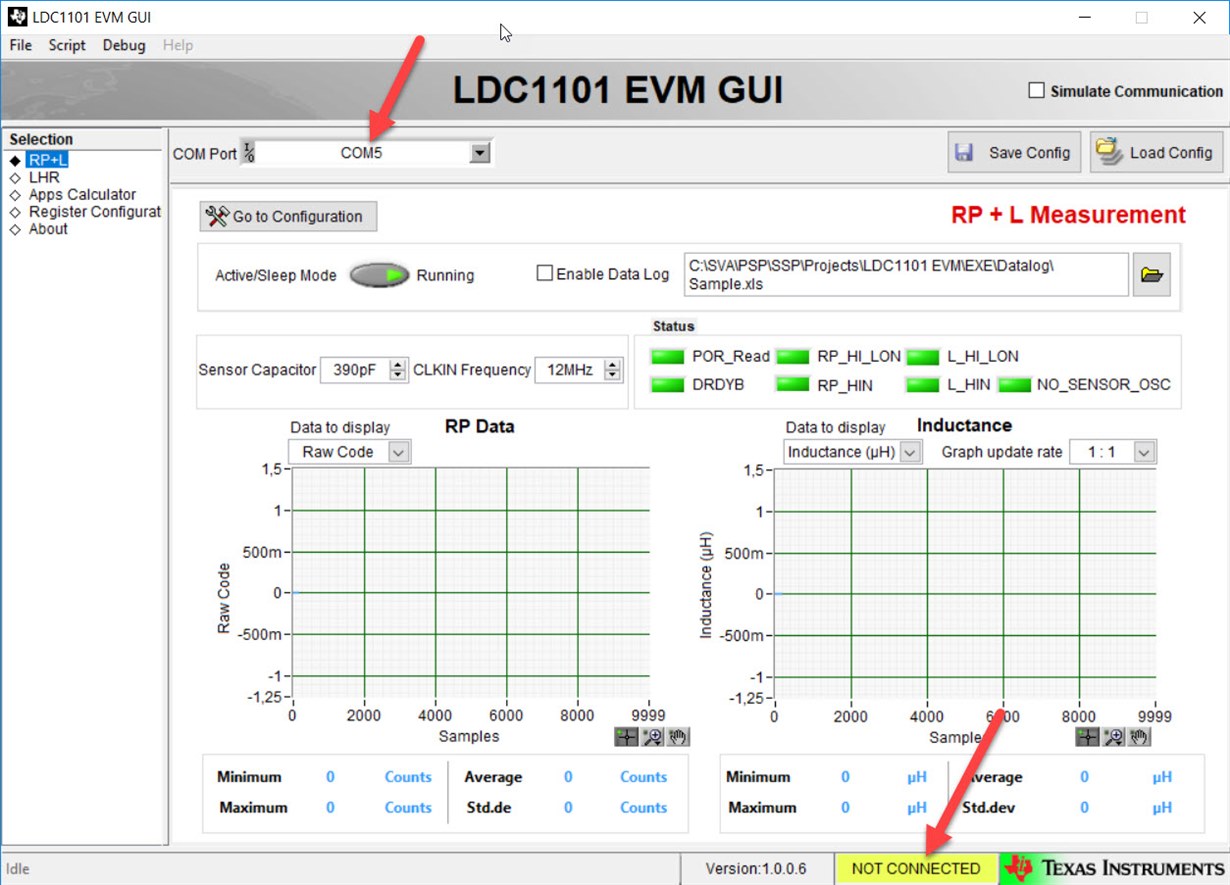Click inside the RP Data graph plot area
1230x885 pixels.
pos(471,584)
